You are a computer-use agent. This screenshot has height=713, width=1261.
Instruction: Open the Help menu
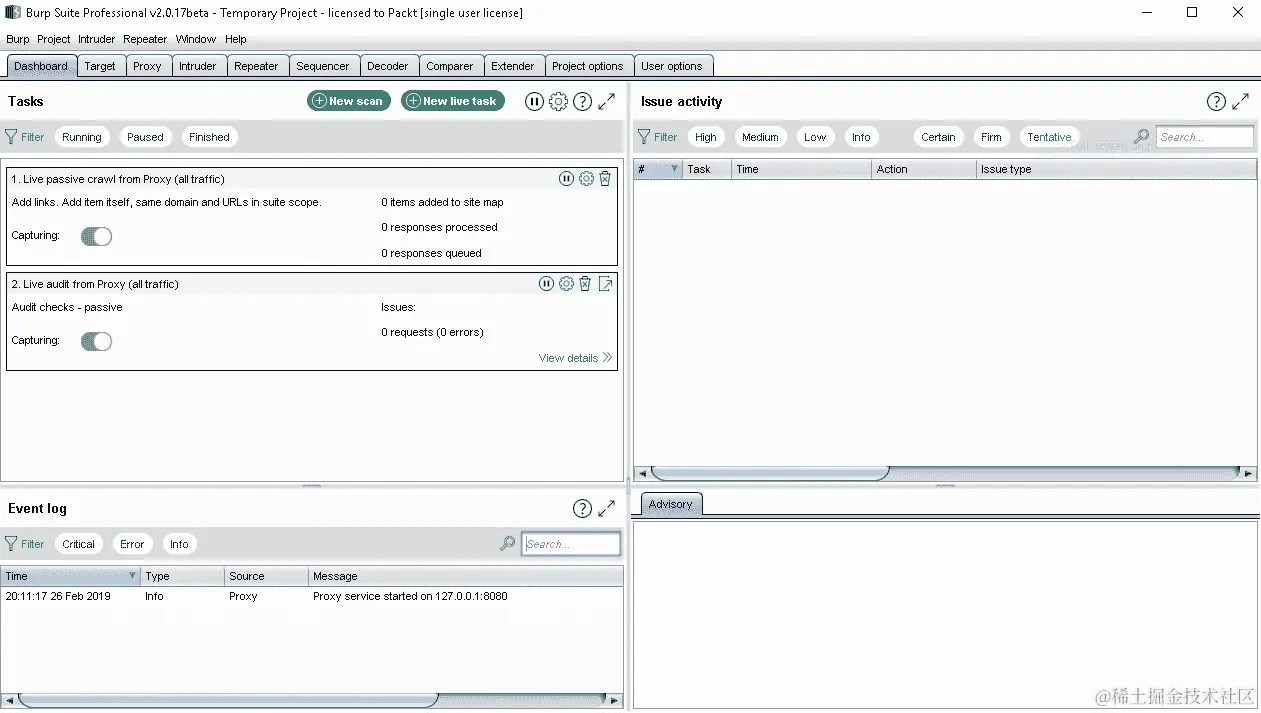point(236,39)
